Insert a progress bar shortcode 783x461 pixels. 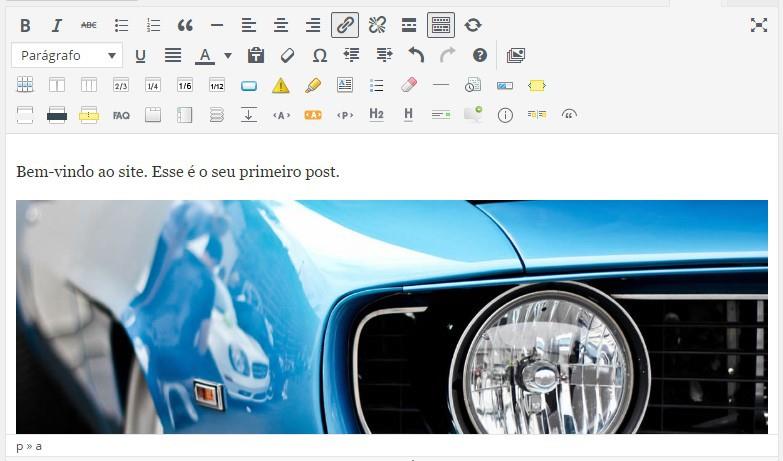coord(505,86)
